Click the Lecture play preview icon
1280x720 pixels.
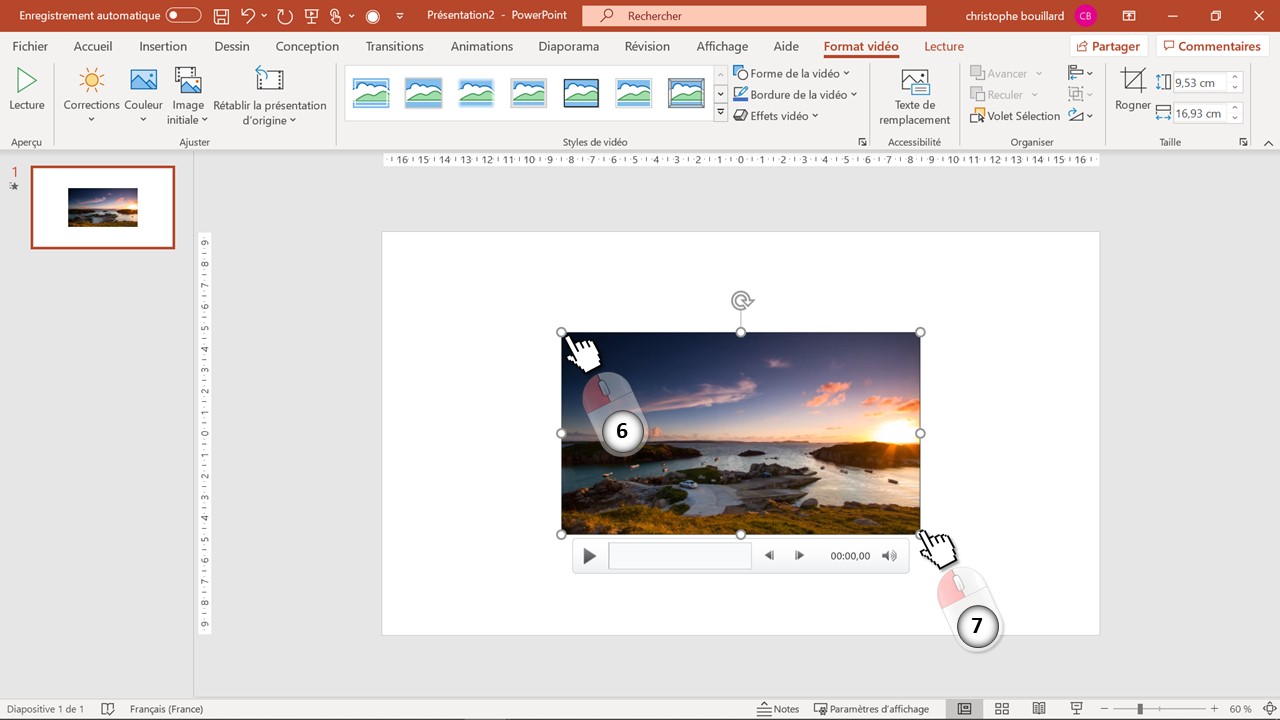tap(27, 82)
